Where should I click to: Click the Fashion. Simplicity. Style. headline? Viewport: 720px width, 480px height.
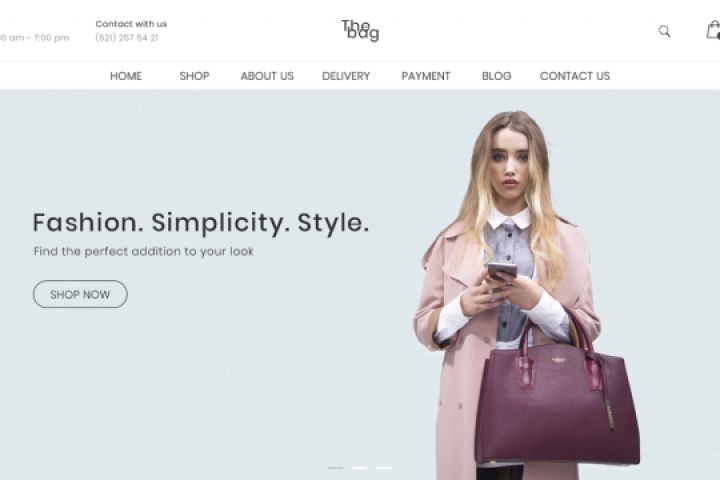coord(201,223)
